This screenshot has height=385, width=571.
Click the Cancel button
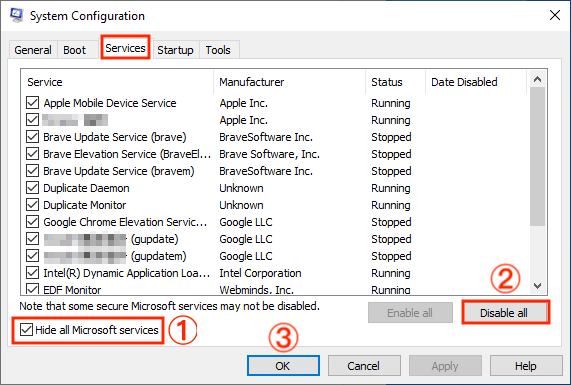click(363, 366)
